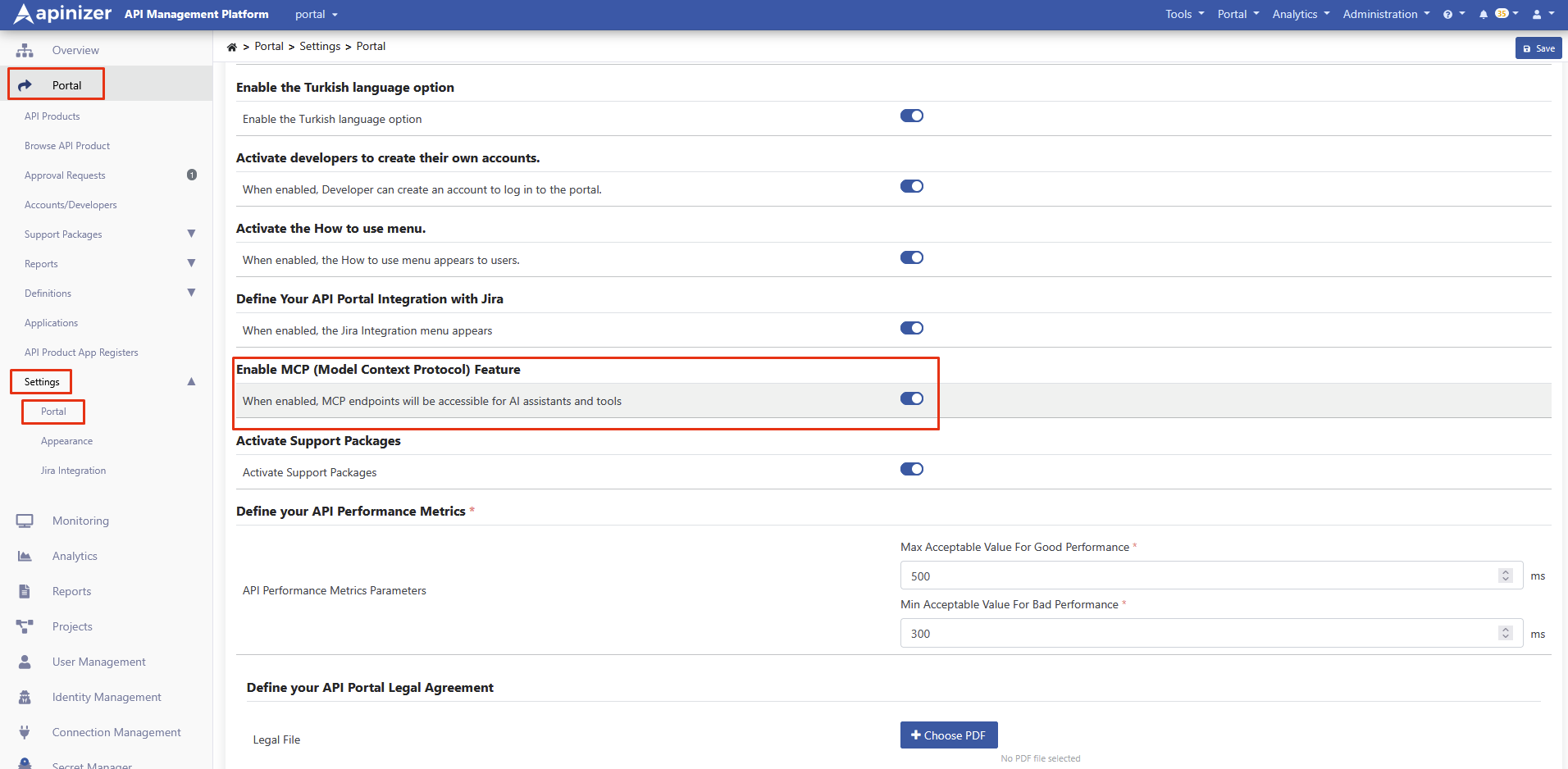The image size is (1568, 769).
Task: Collapse the Settings submenu arrow
Action: pos(191,382)
